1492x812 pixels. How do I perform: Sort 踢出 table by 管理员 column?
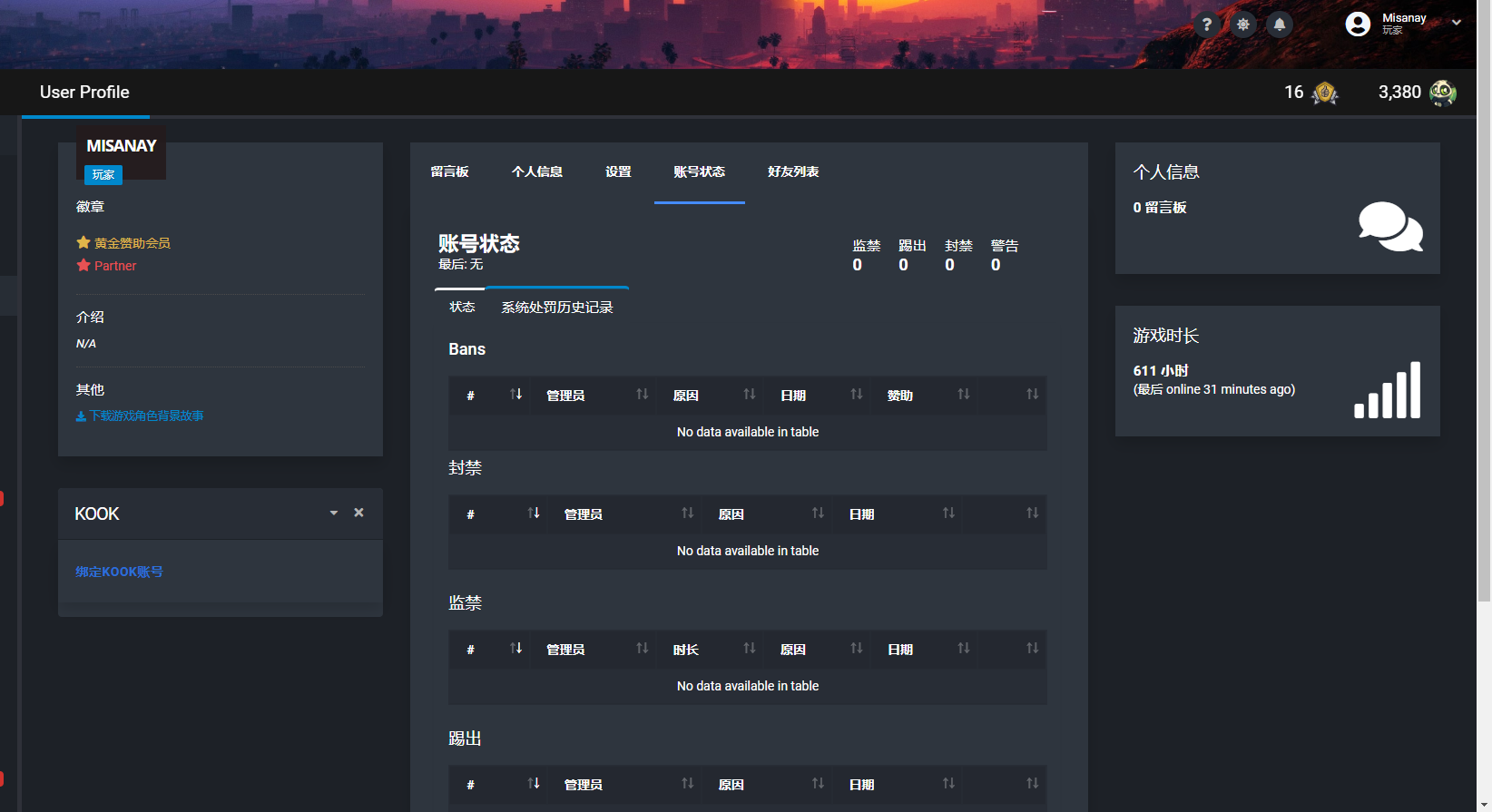tap(623, 784)
